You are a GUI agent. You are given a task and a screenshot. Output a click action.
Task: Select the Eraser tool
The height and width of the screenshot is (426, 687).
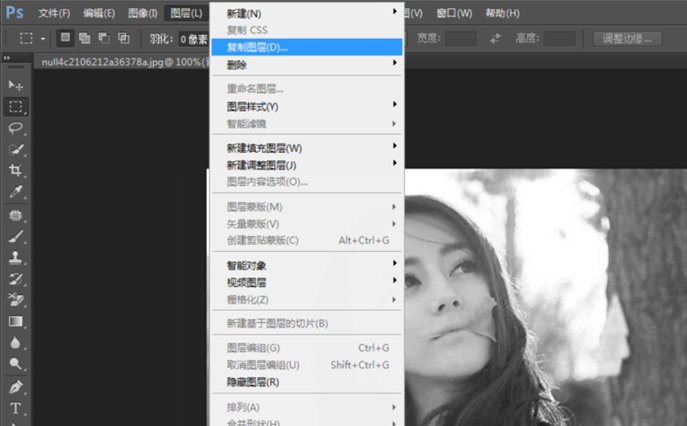[16, 300]
